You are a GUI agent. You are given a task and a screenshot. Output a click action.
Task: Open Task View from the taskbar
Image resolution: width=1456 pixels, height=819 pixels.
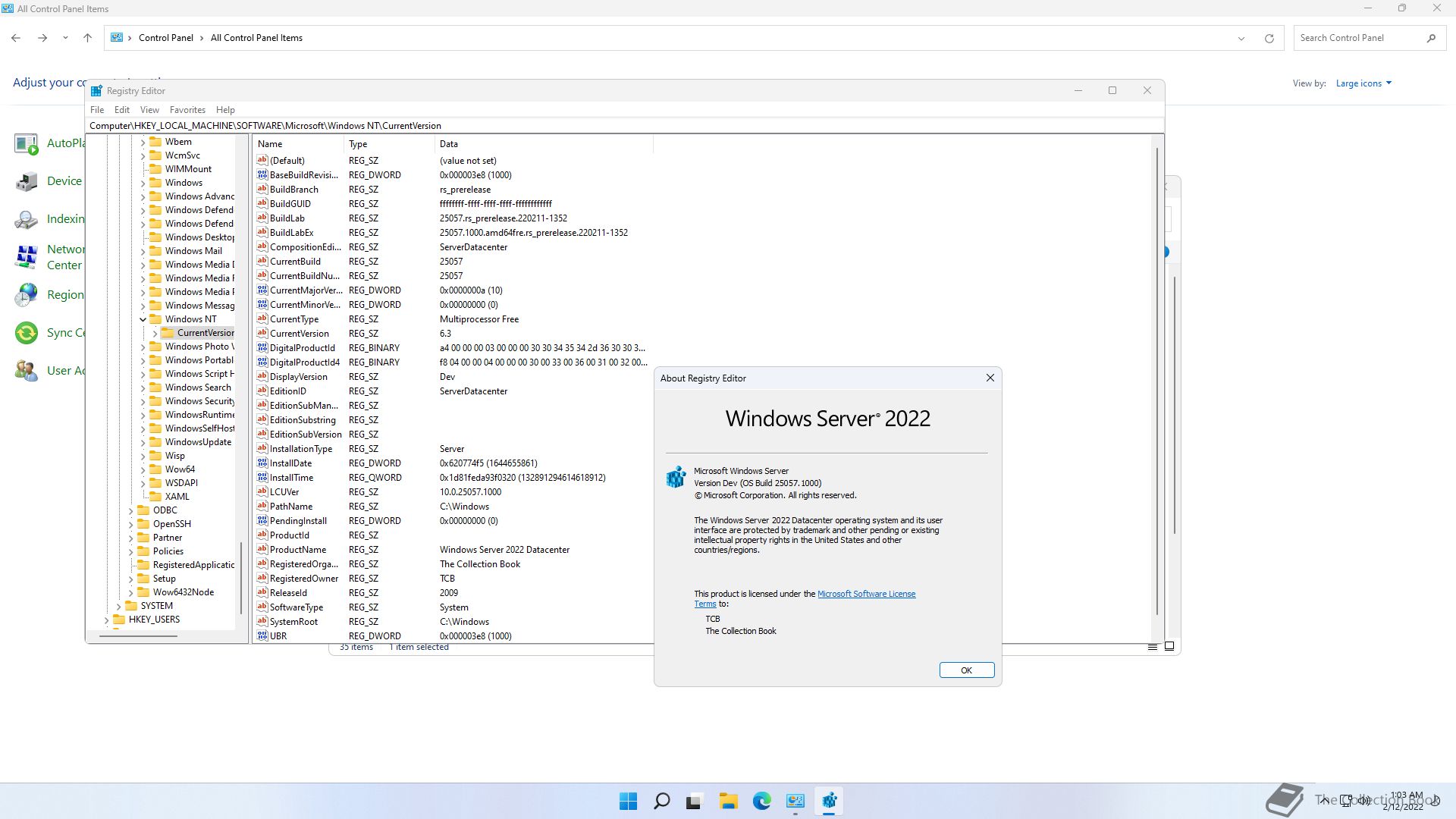[x=694, y=802]
